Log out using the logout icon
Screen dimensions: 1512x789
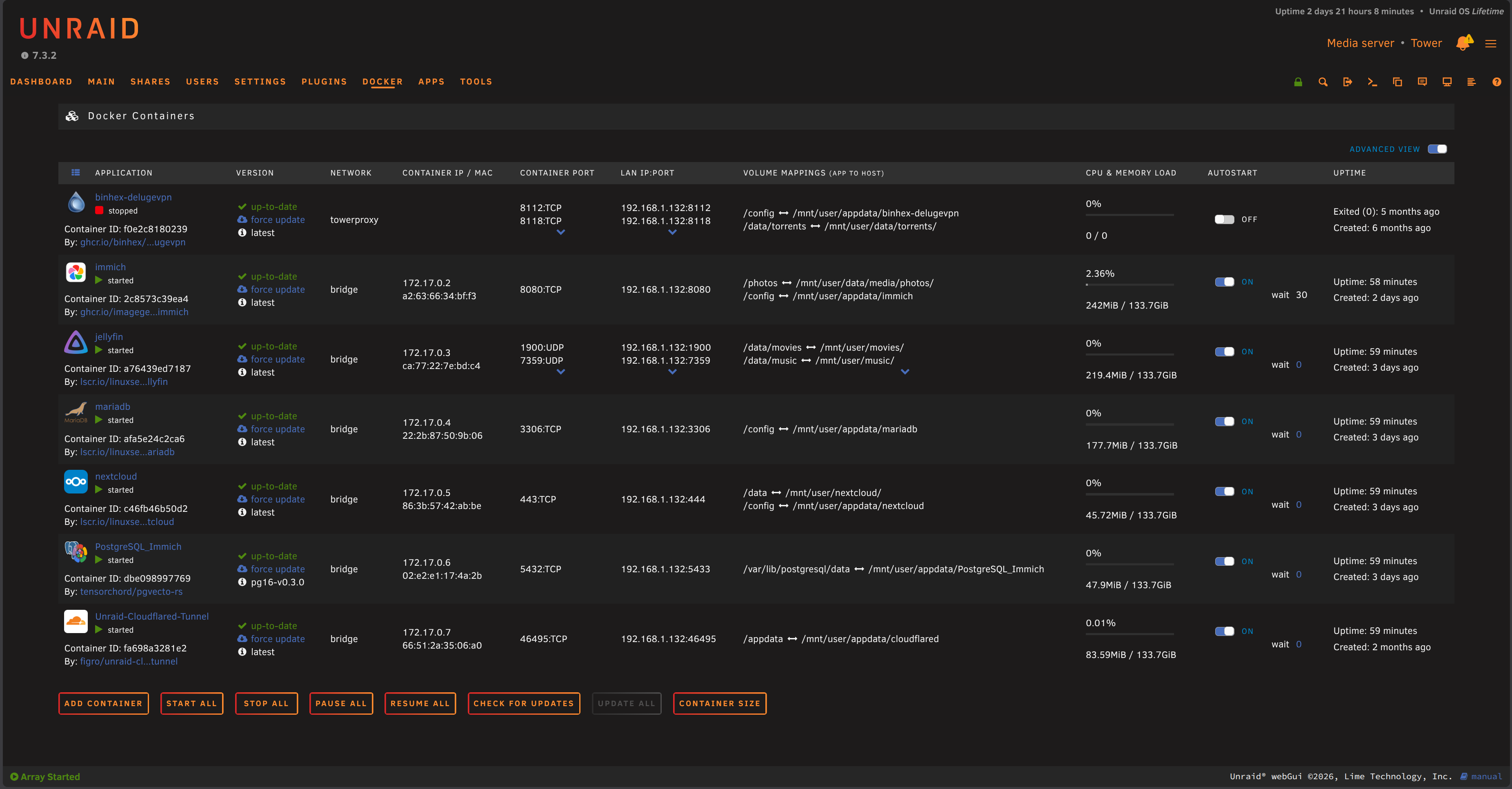1347,82
